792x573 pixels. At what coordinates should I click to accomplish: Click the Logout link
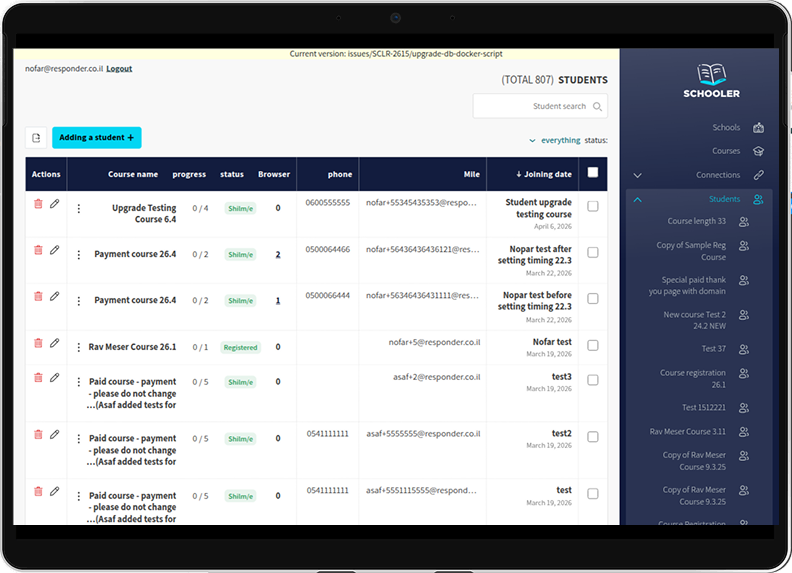[x=119, y=69]
